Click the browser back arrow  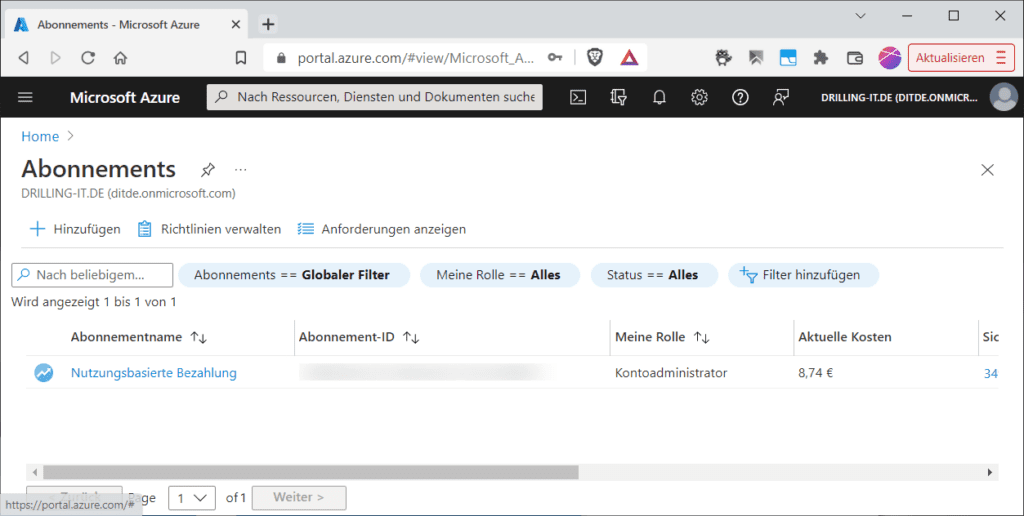click(24, 58)
